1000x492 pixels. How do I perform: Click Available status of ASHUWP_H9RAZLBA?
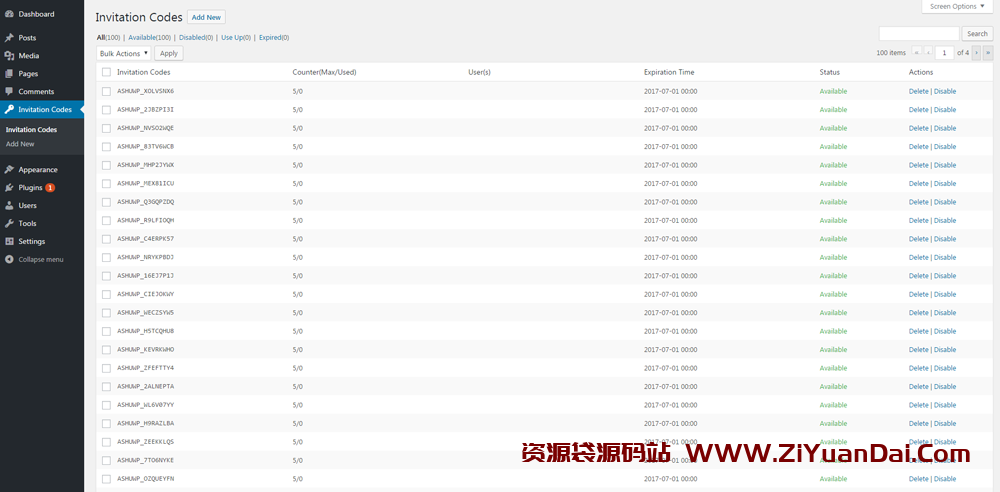point(833,423)
